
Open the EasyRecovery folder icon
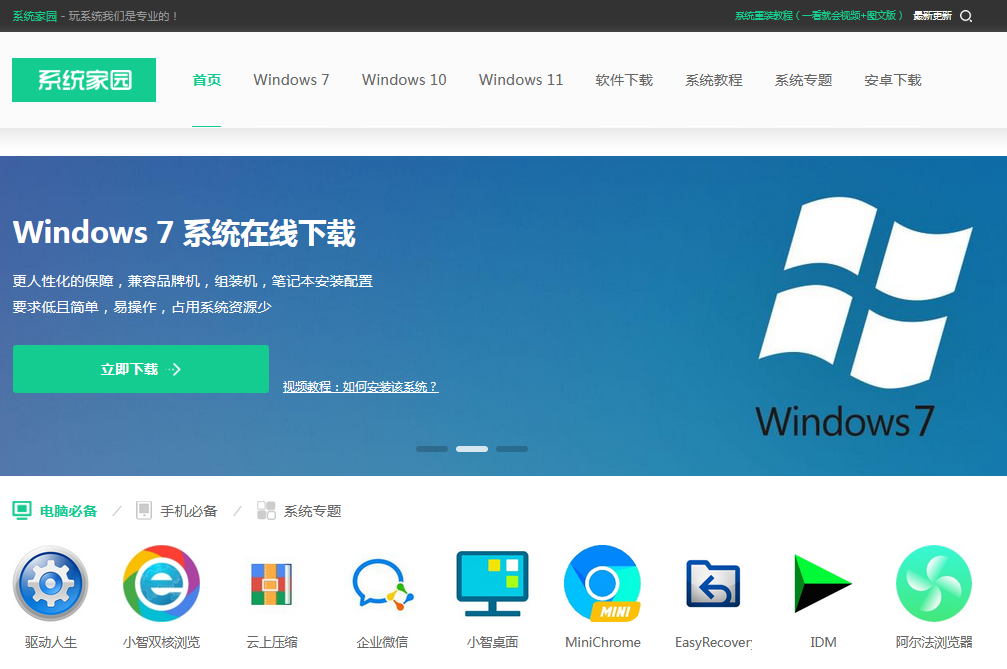pyautogui.click(x=714, y=583)
